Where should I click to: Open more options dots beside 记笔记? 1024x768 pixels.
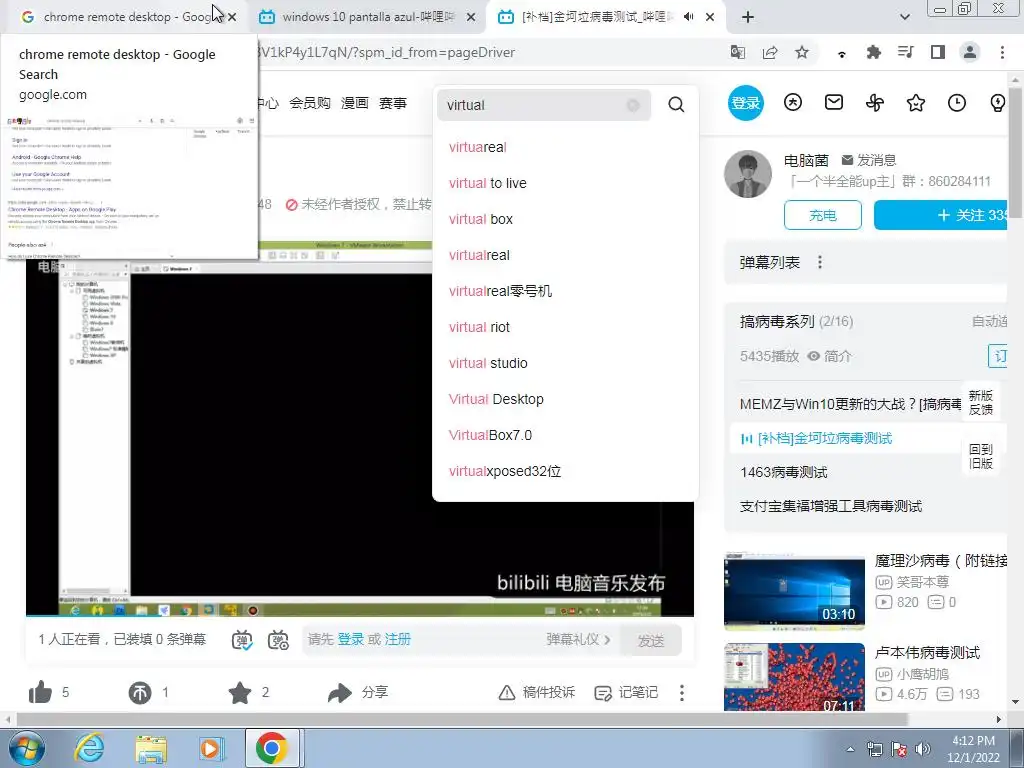682,693
